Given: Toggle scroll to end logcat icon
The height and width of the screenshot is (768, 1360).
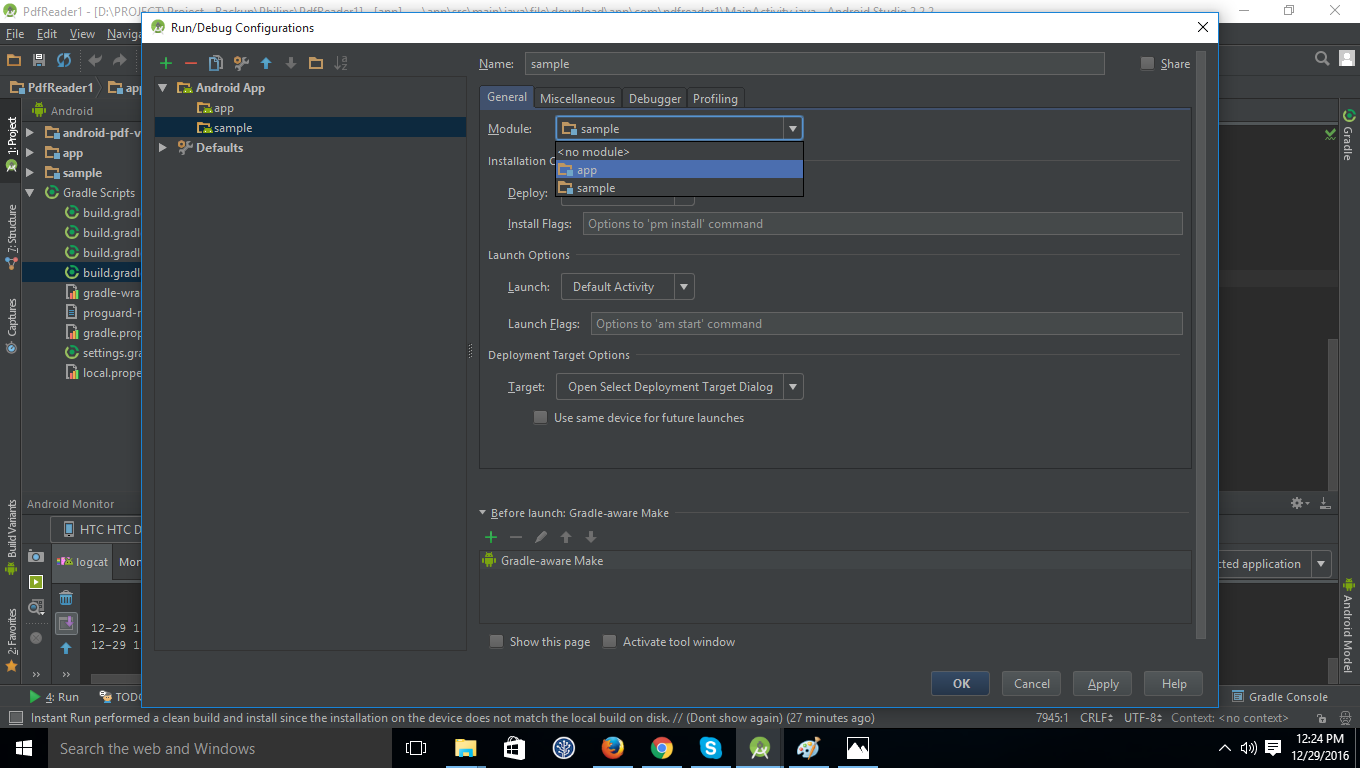Looking at the screenshot, I should 66,623.
